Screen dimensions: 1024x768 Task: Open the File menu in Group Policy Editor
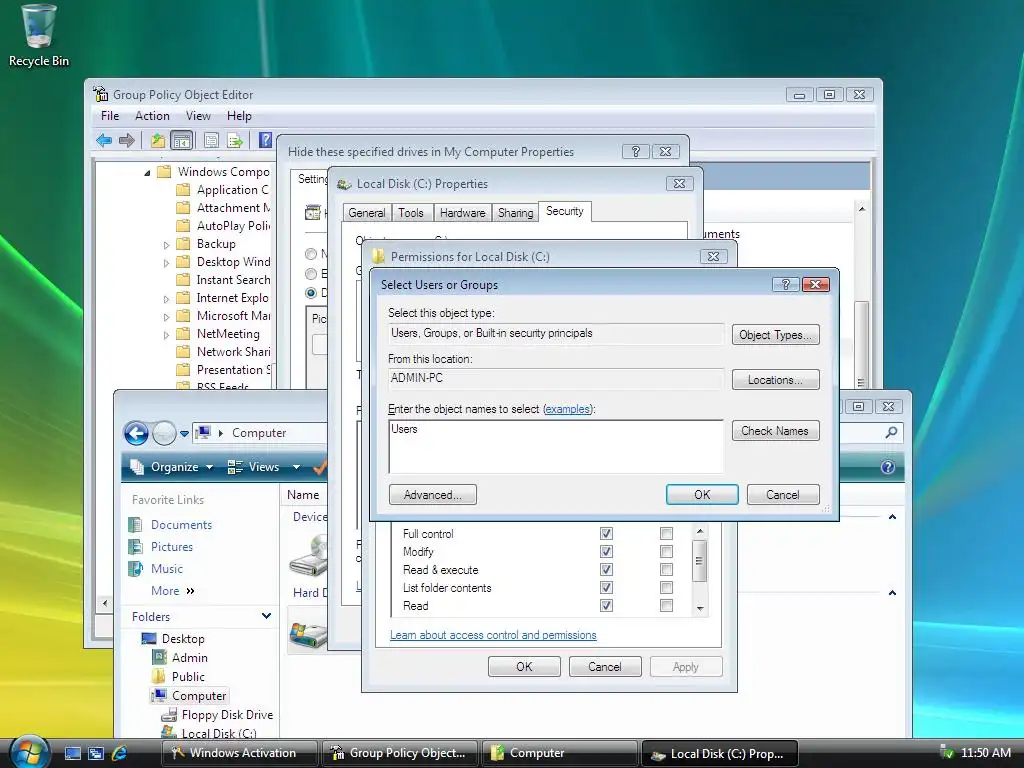tap(110, 116)
